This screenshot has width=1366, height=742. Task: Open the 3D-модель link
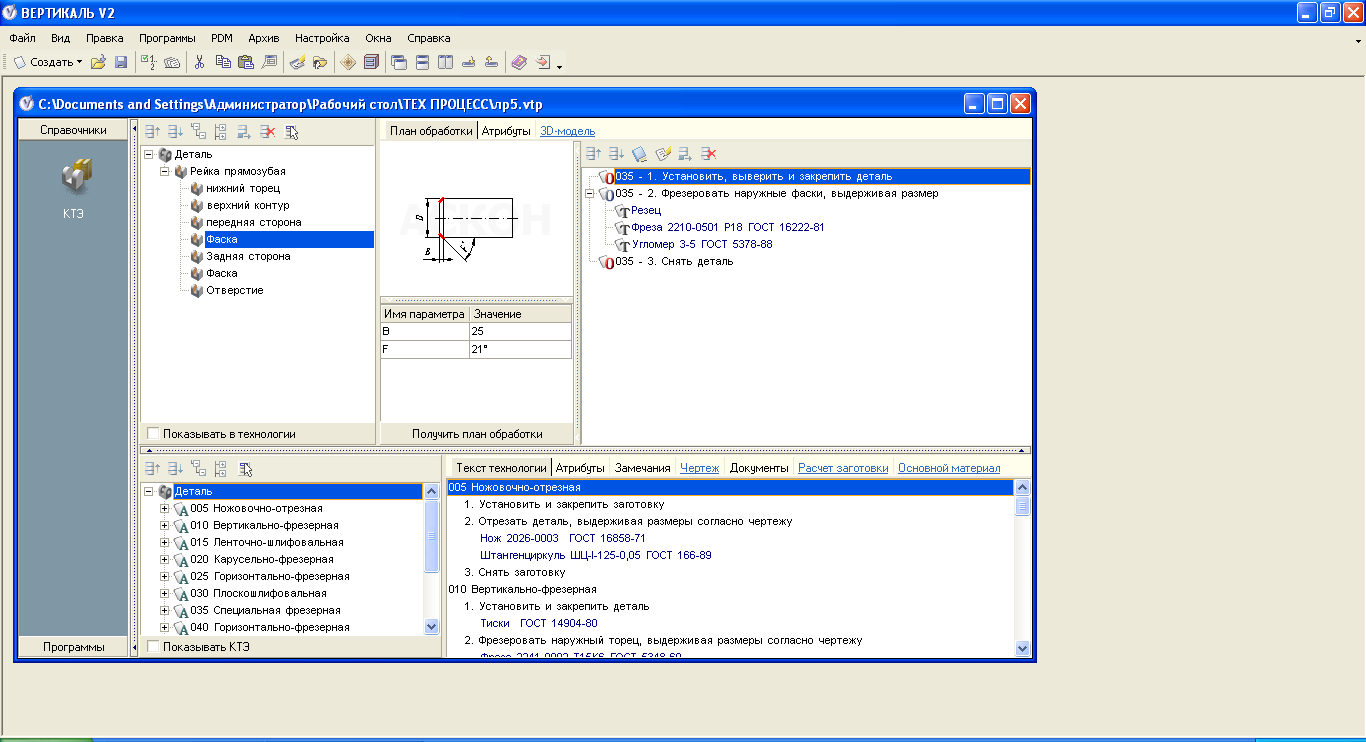click(x=567, y=131)
